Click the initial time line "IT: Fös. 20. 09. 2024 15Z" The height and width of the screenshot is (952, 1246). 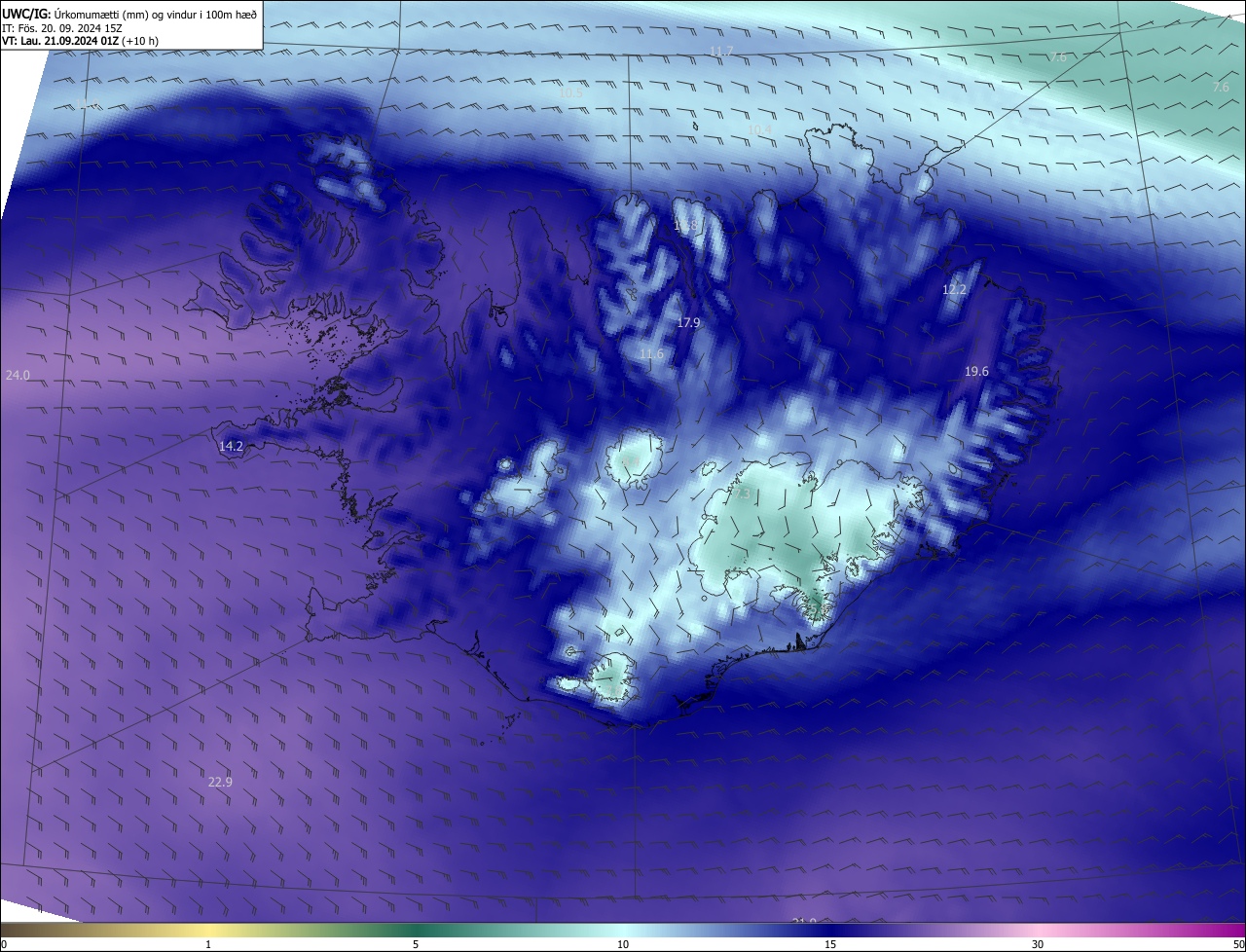[62, 27]
